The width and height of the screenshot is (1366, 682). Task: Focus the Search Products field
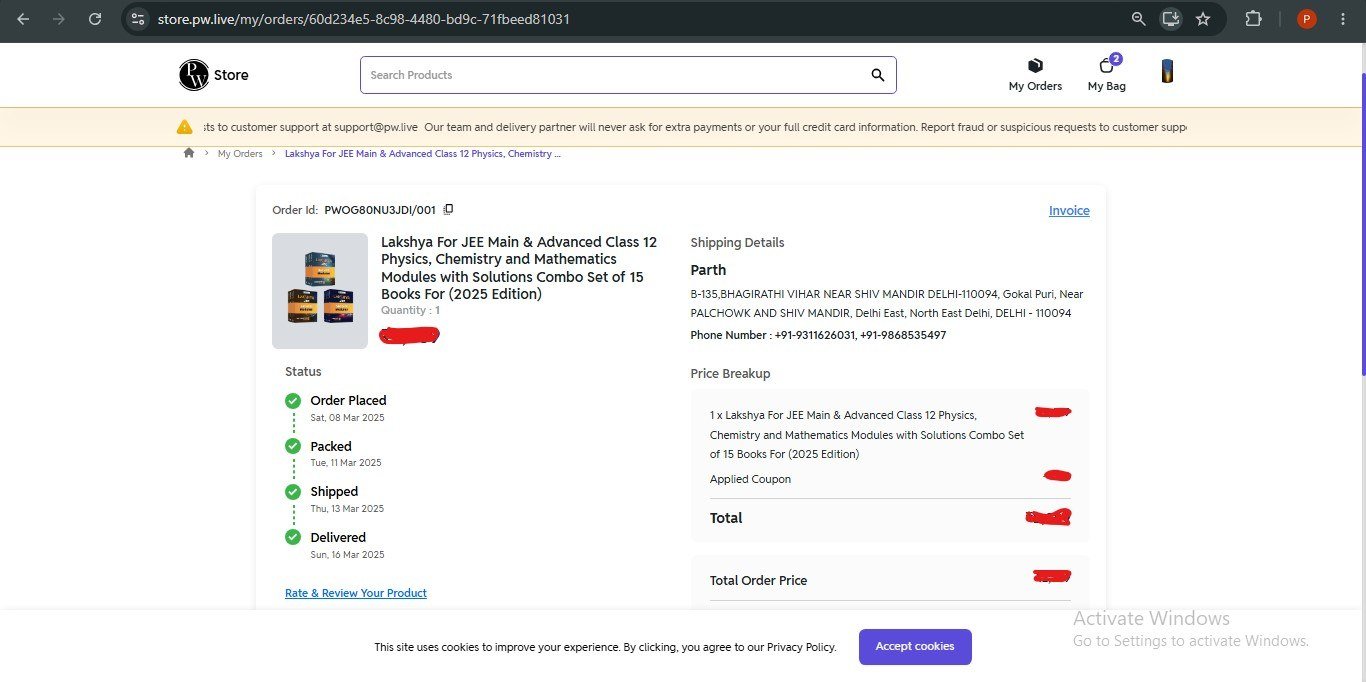pyautogui.click(x=628, y=75)
